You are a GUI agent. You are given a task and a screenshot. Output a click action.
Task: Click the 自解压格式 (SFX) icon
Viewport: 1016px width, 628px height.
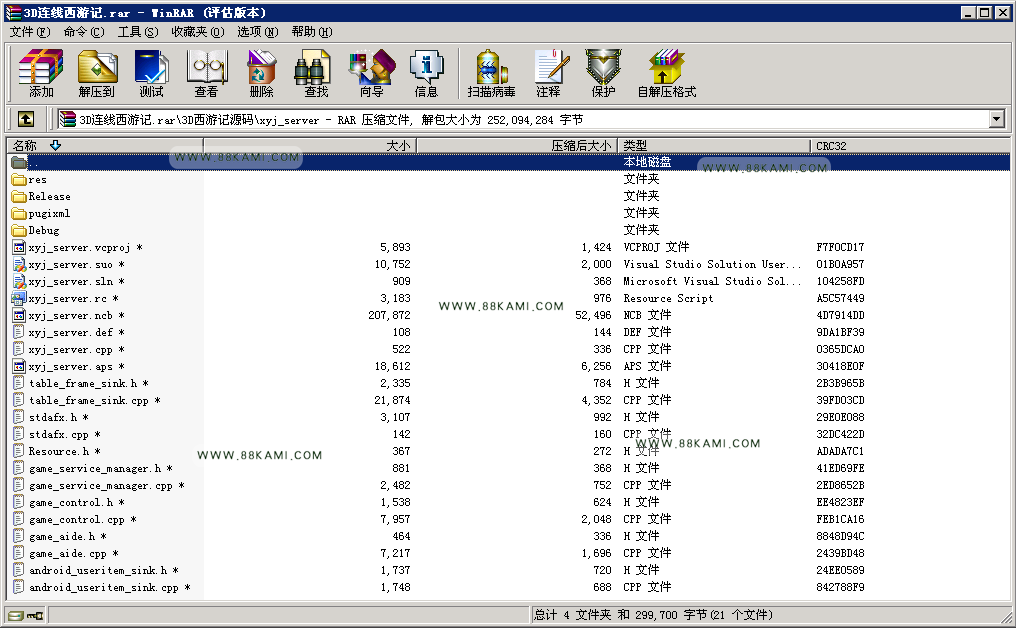[x=667, y=73]
